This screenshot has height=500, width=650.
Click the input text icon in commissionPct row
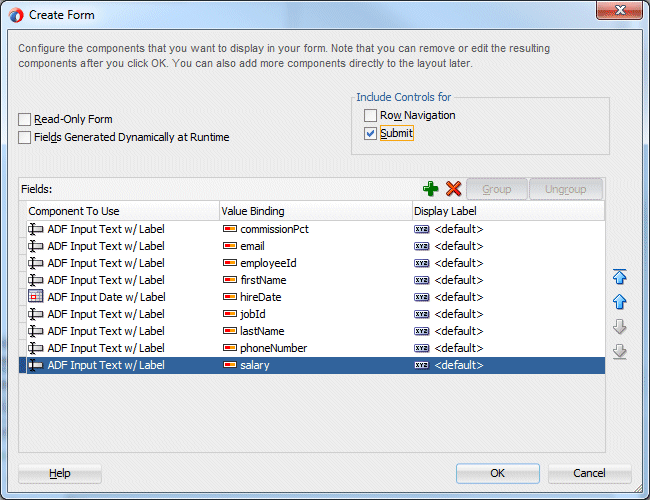[36, 229]
